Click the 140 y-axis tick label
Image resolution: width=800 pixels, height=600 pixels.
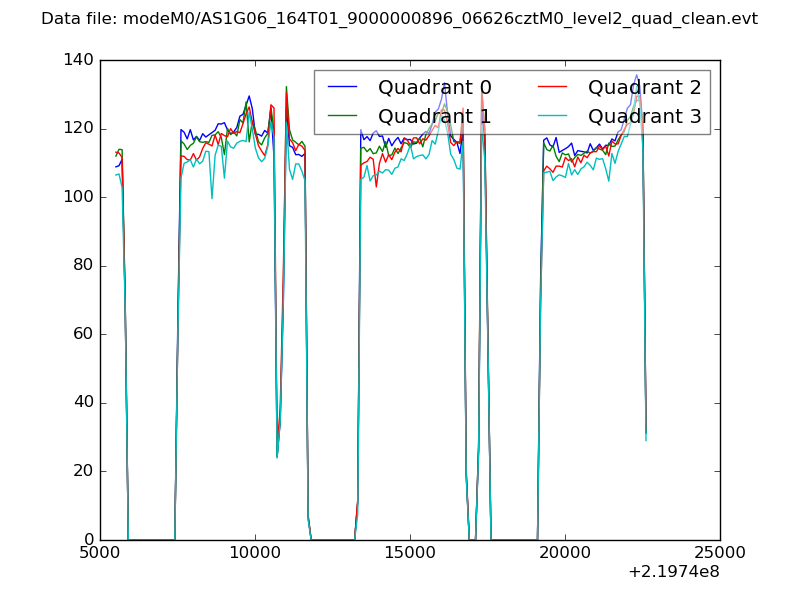pos(80,60)
